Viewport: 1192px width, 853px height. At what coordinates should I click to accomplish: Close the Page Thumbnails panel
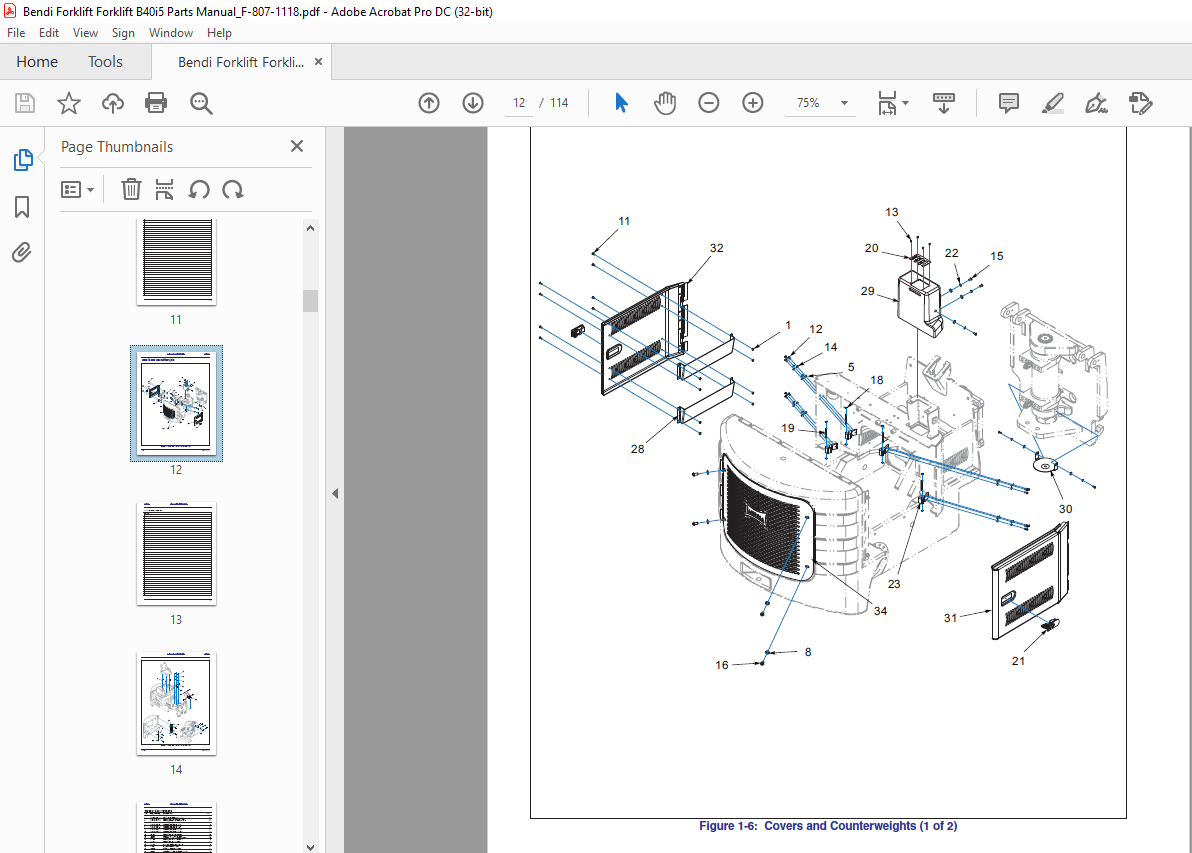click(x=297, y=146)
